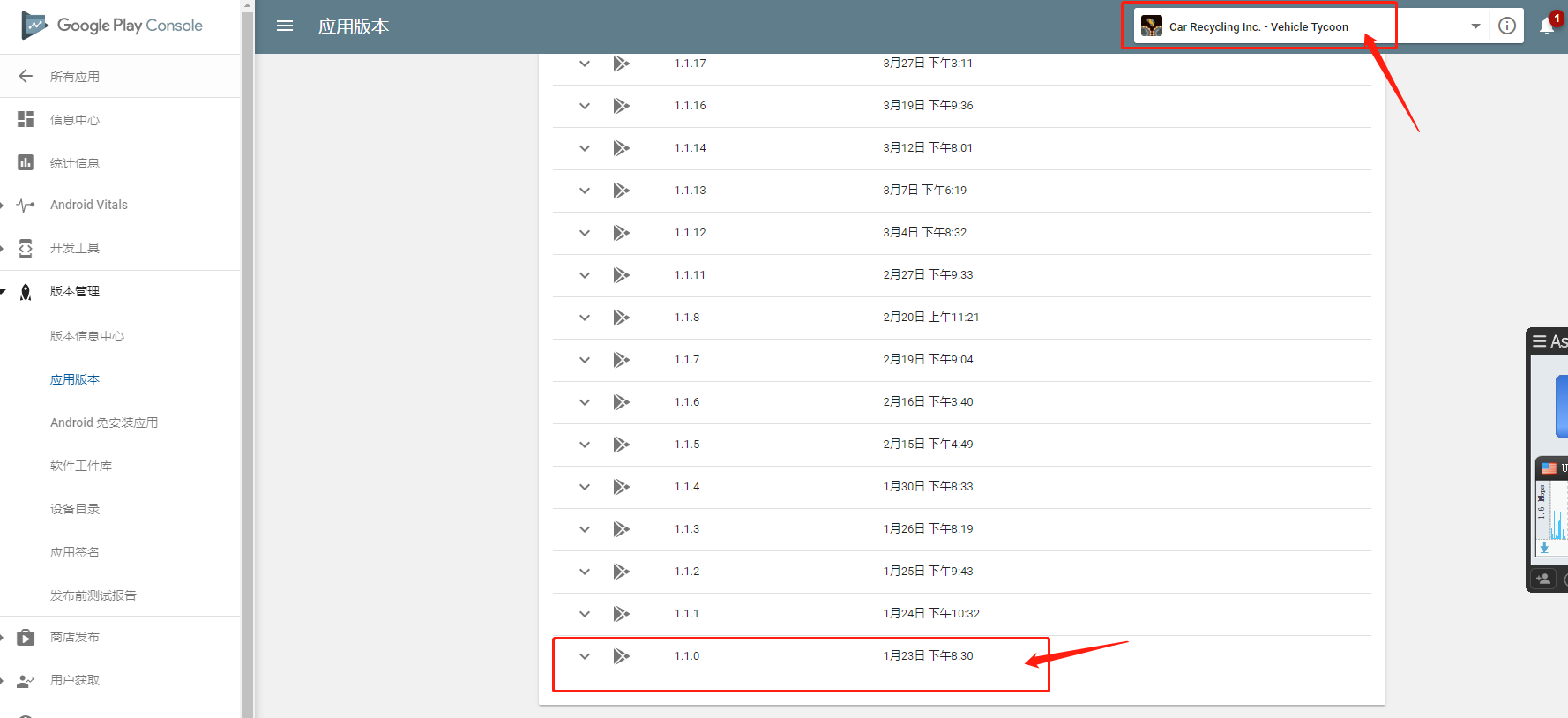Click the date 1月23日 下午8:30
Viewport: 1568px width, 718px height.
928,655
